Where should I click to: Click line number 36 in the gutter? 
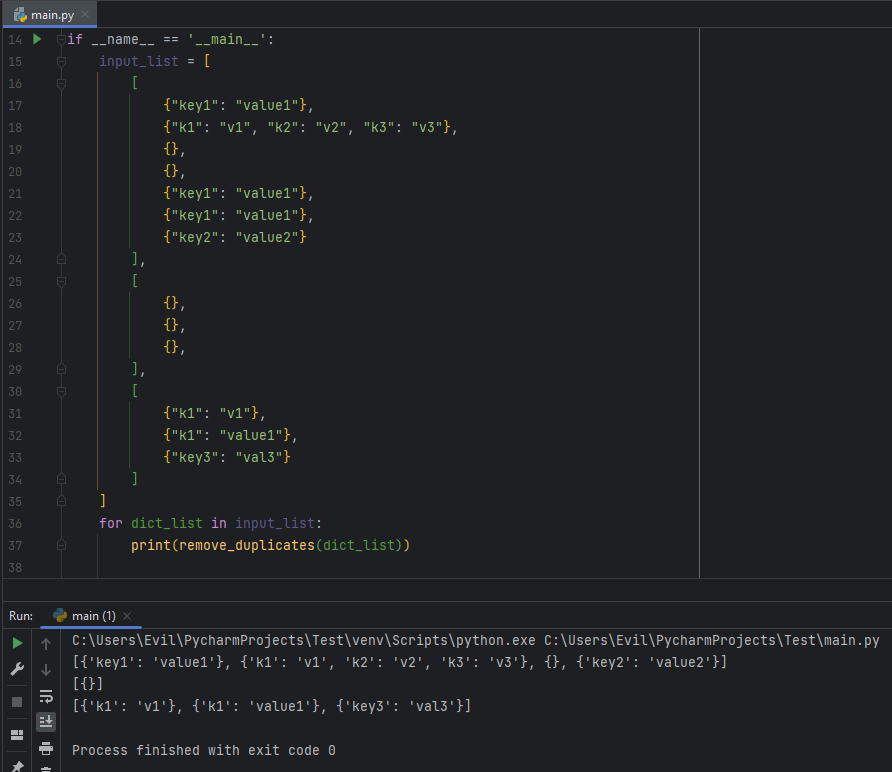pyautogui.click(x=15, y=523)
